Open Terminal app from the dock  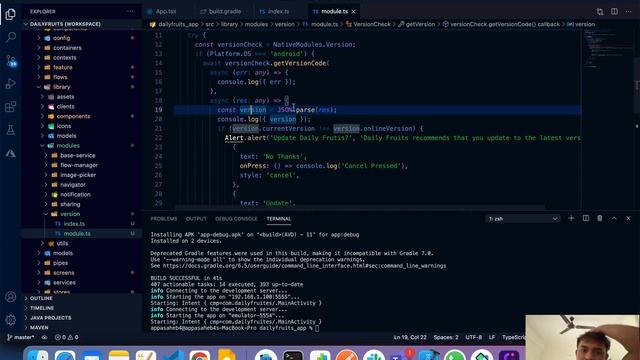pos(293,355)
